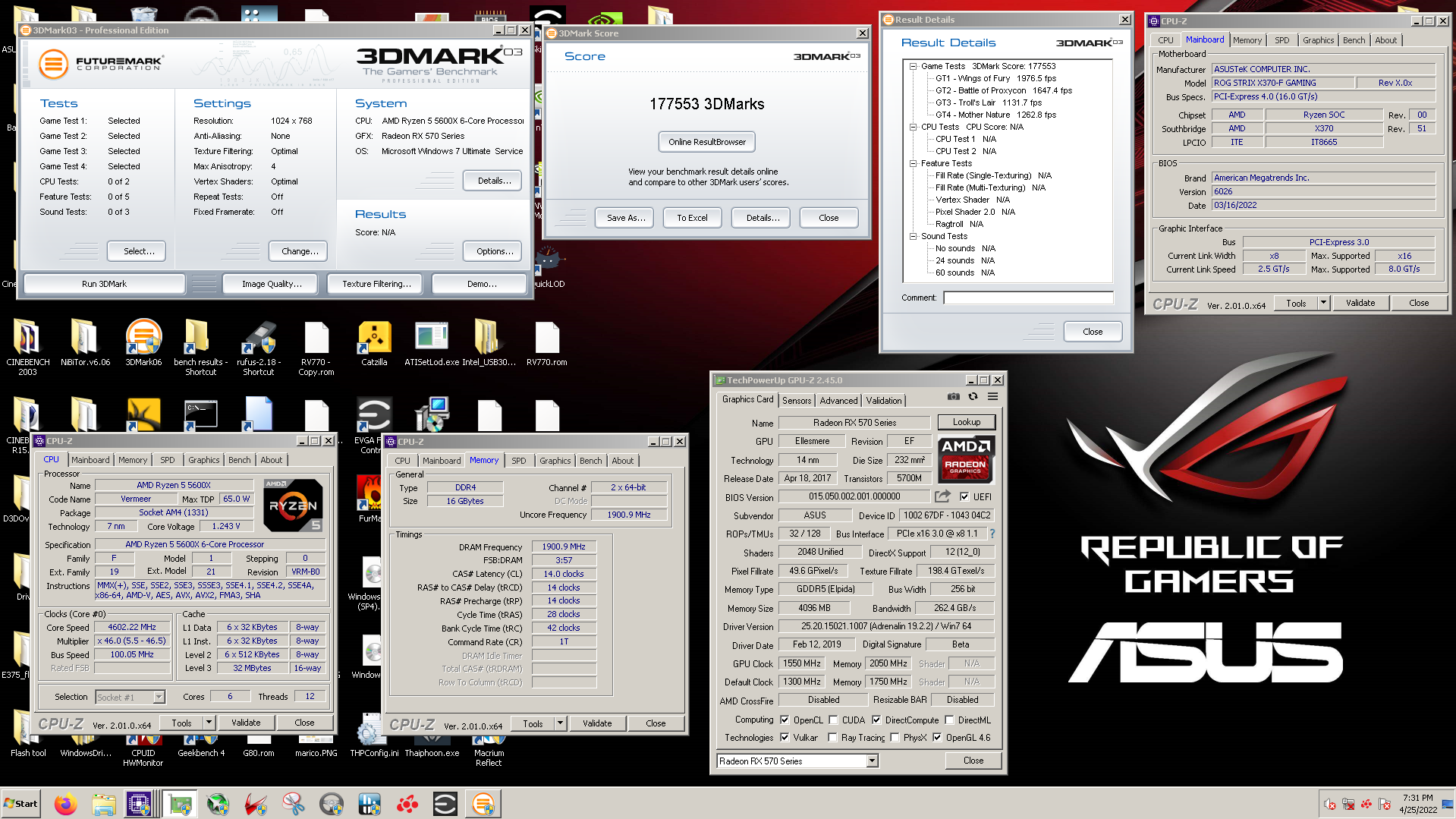
Task: Click the Comment input field in Result Details
Action: tap(1028, 298)
